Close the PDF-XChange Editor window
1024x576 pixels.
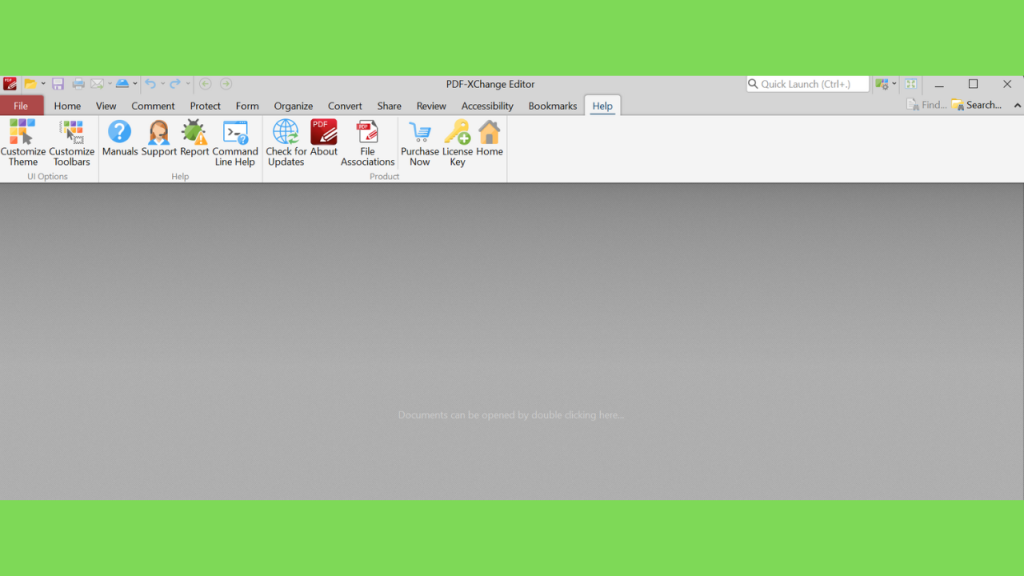(1007, 84)
